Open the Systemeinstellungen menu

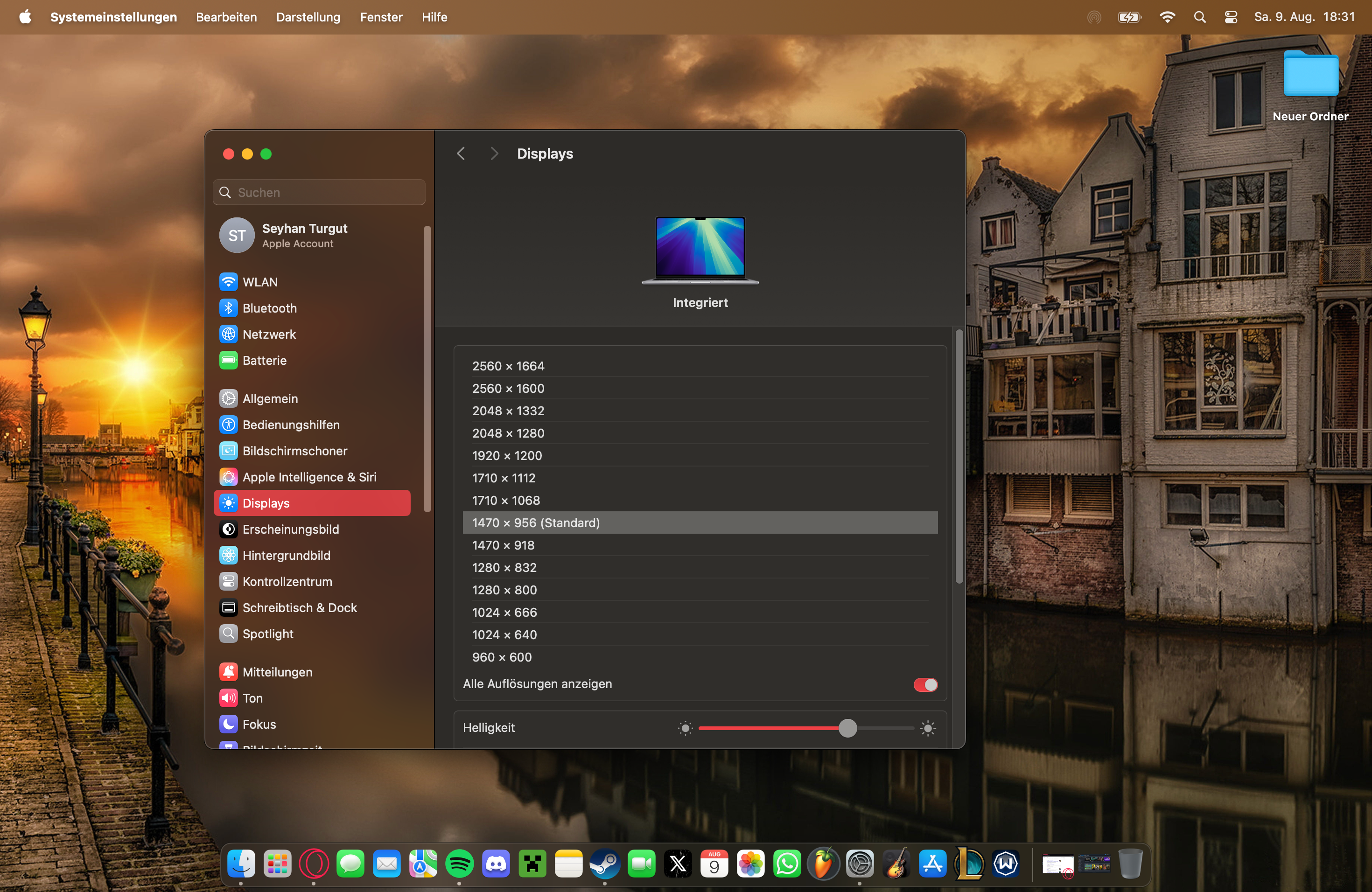click(113, 17)
